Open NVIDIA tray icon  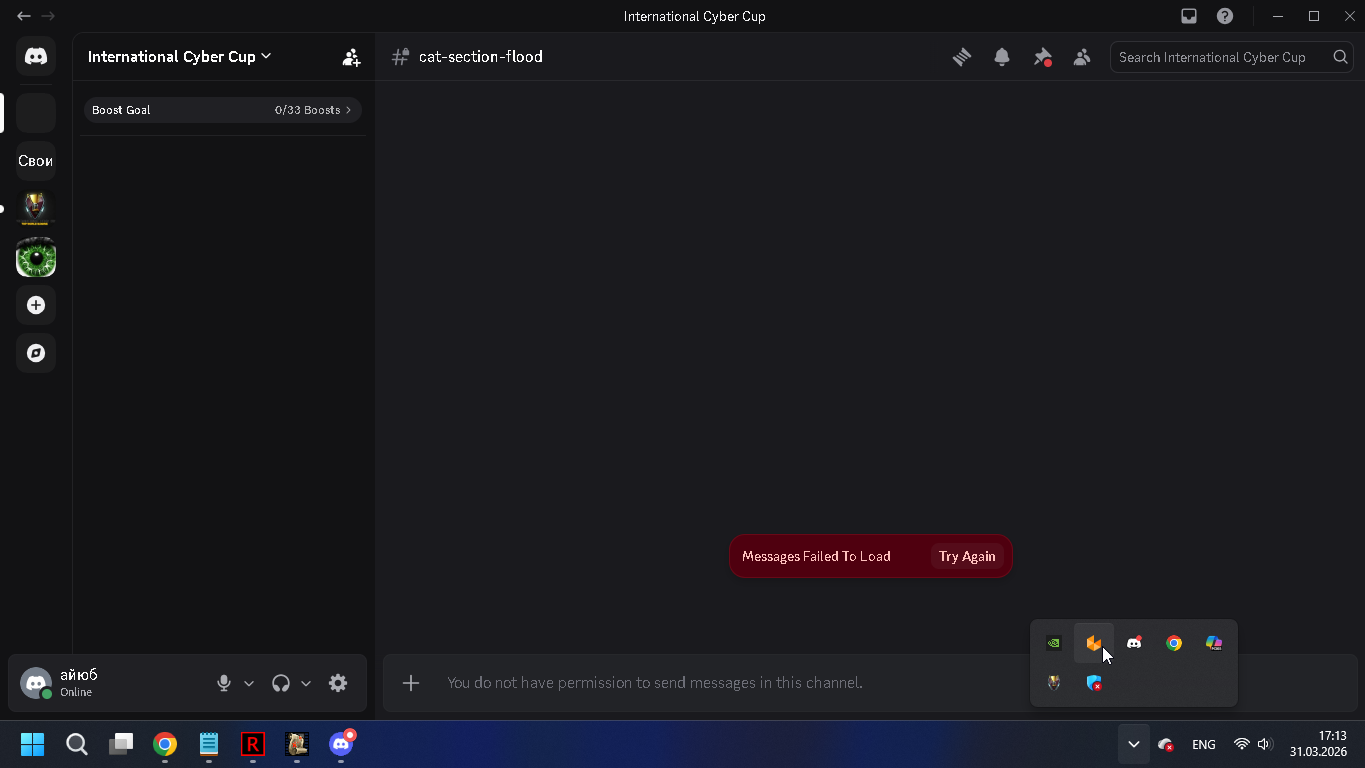pyautogui.click(x=1054, y=643)
